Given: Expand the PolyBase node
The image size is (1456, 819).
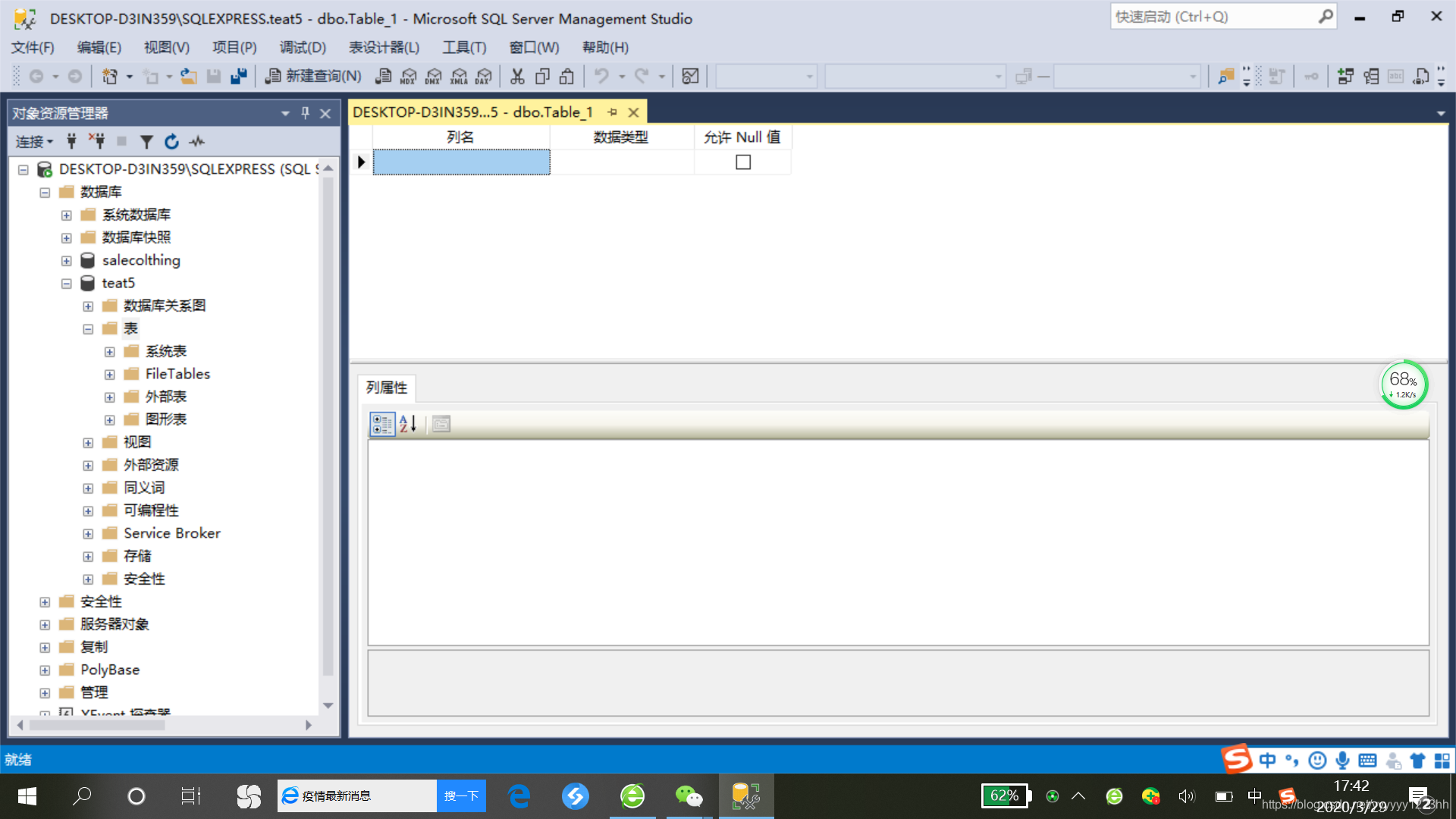Looking at the screenshot, I should pyautogui.click(x=45, y=670).
